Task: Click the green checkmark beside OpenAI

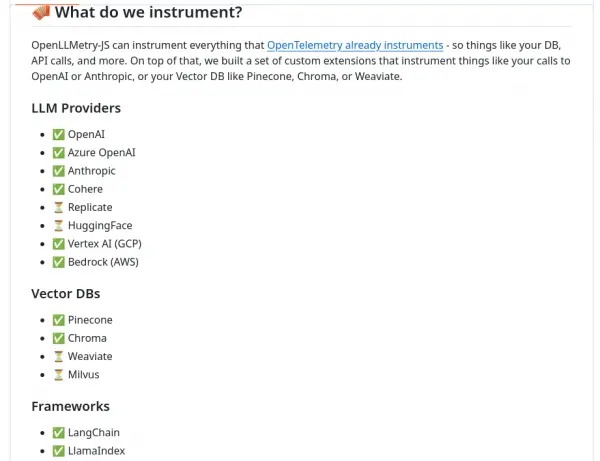Action: 58,135
